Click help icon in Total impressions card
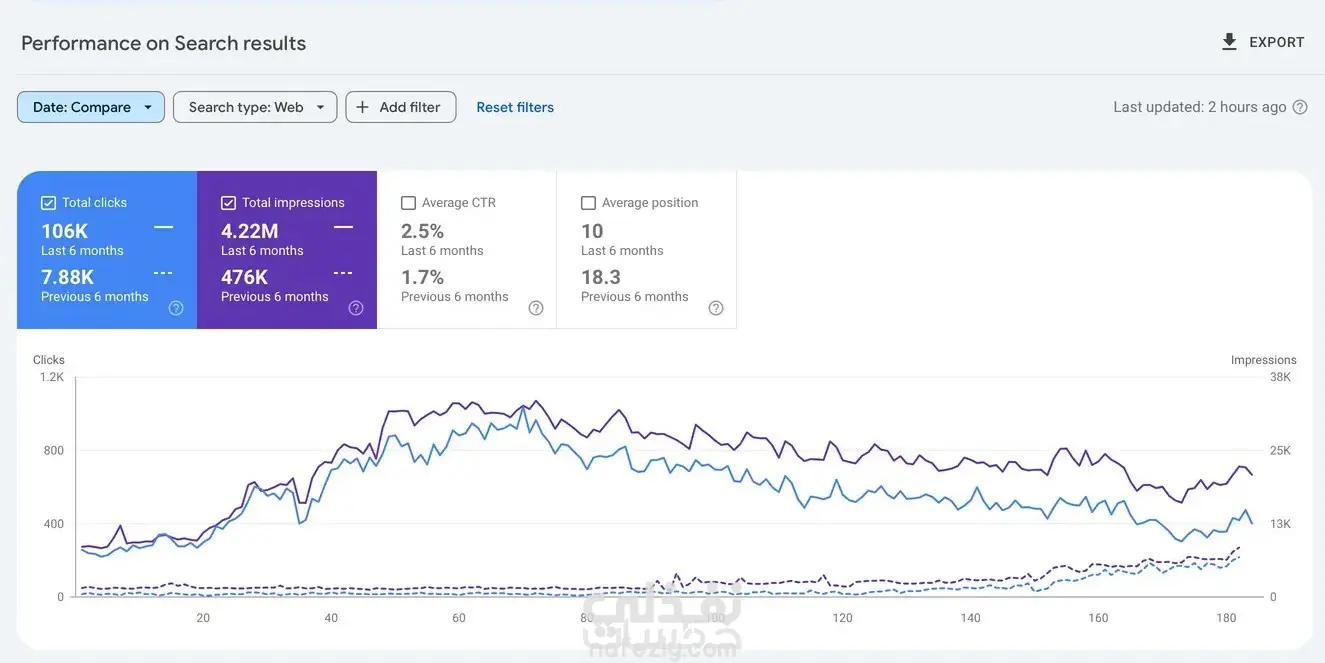Viewport: 1325px width, 663px height. pos(356,308)
